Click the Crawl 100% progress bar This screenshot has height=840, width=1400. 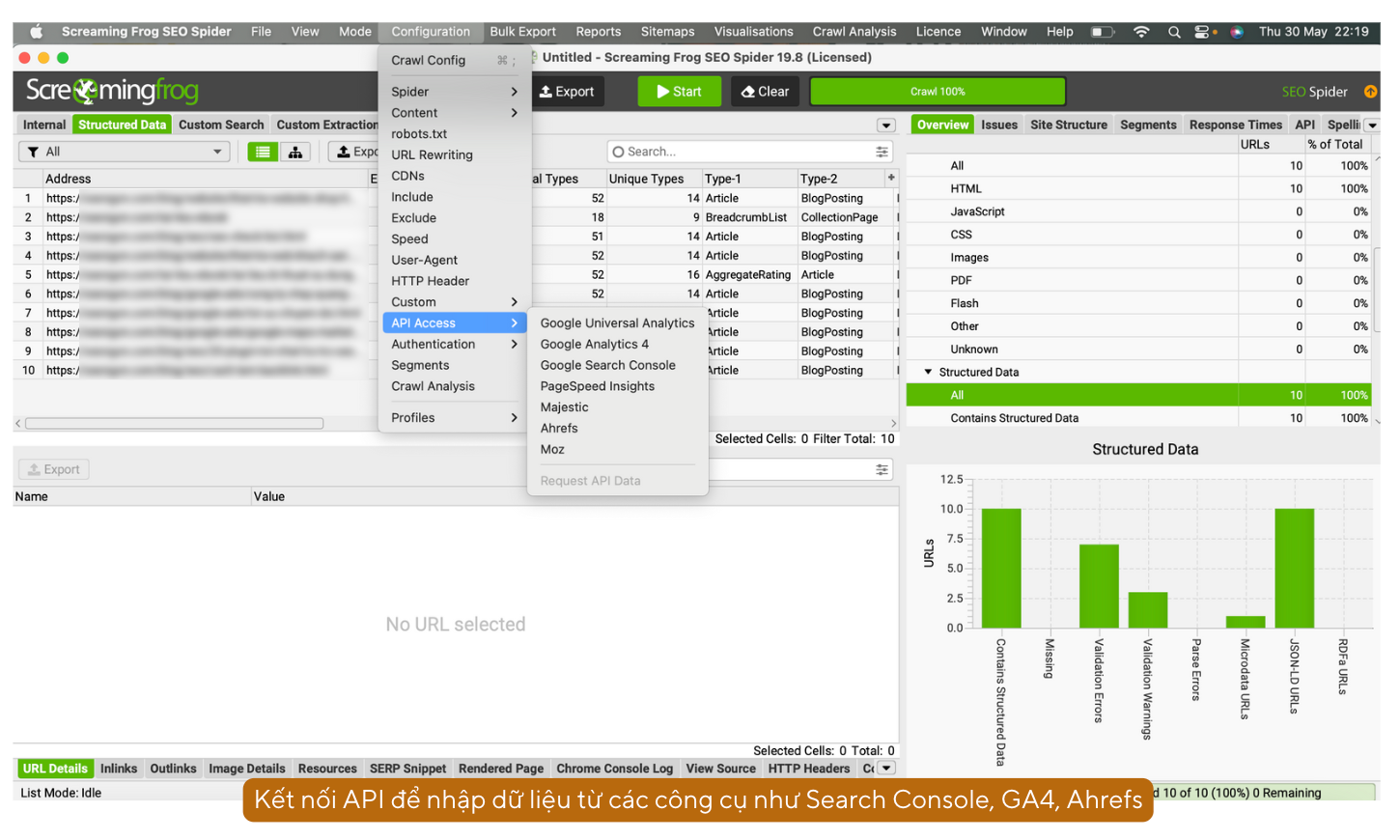(938, 92)
